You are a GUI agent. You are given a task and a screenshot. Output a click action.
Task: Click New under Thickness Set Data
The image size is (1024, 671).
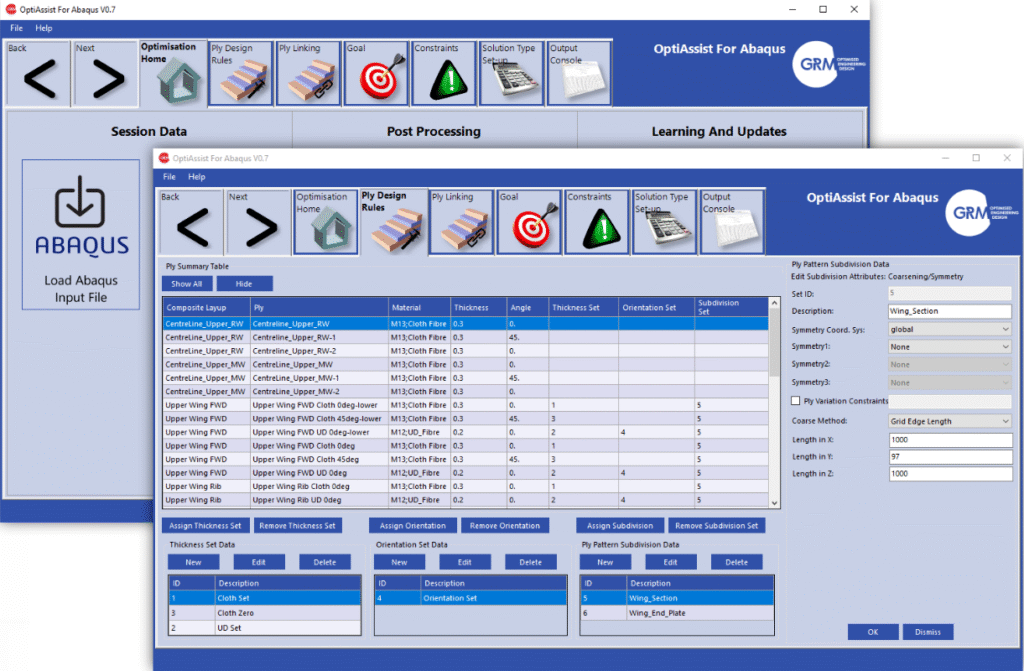[x=193, y=562]
